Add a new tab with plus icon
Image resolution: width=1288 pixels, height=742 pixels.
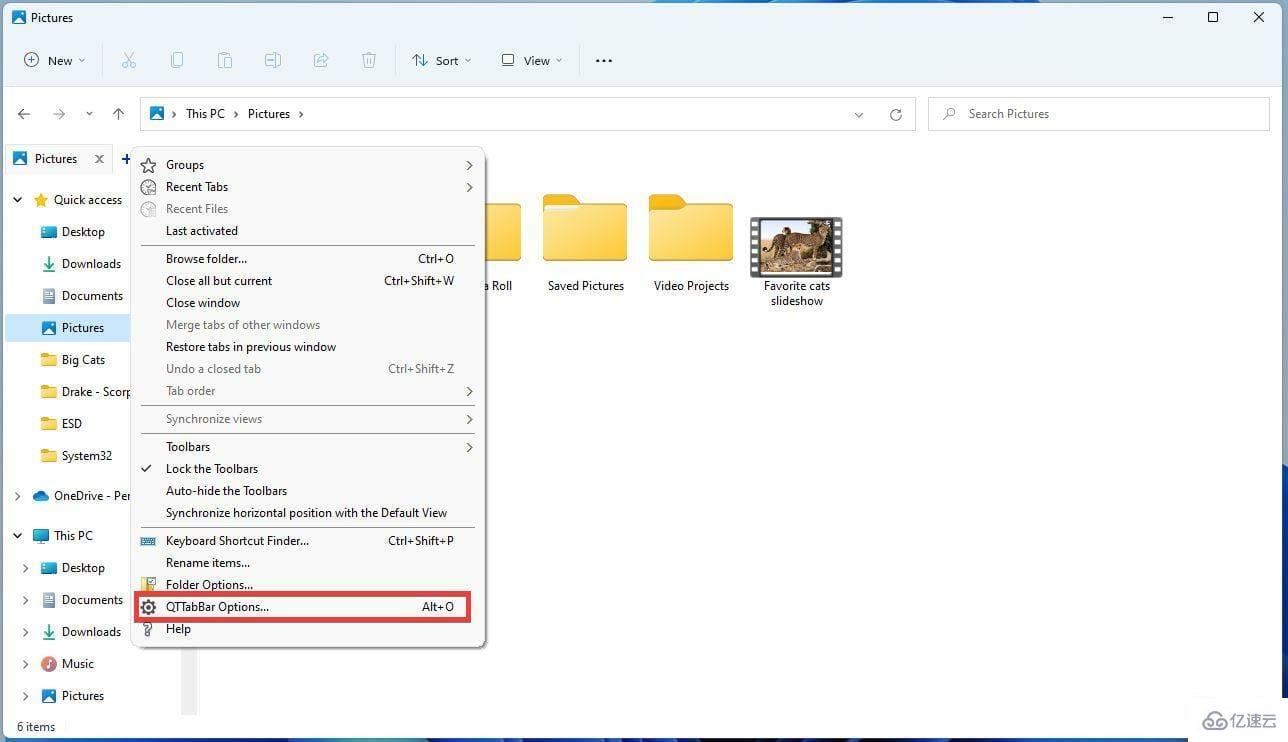click(125, 159)
